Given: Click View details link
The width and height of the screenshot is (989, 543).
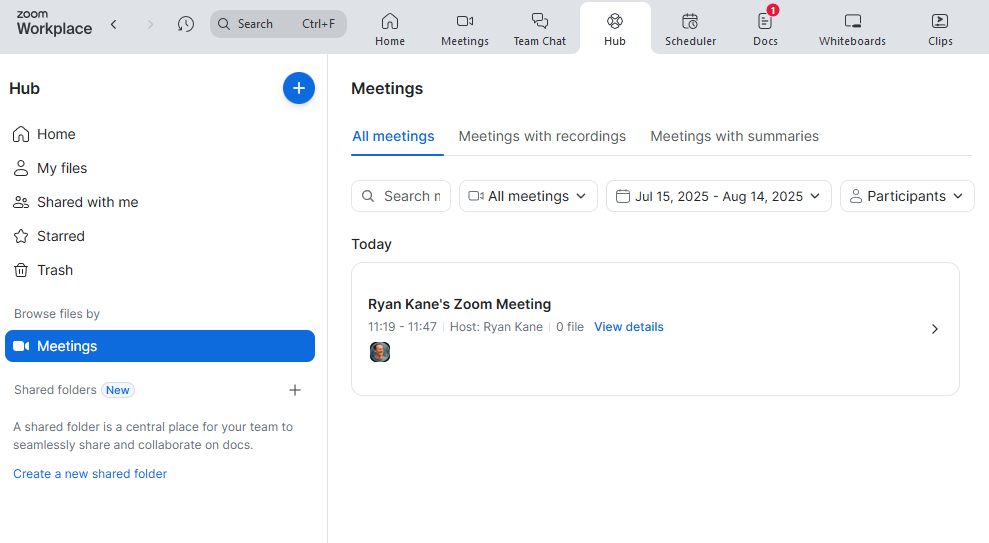Looking at the screenshot, I should click(x=629, y=327).
